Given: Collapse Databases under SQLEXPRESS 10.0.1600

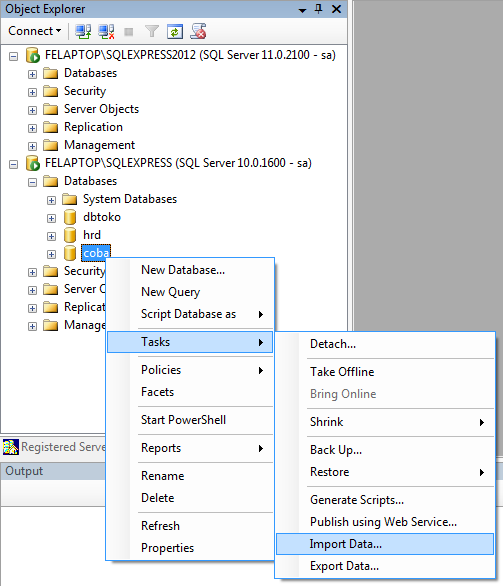Looking at the screenshot, I should tap(33, 182).
